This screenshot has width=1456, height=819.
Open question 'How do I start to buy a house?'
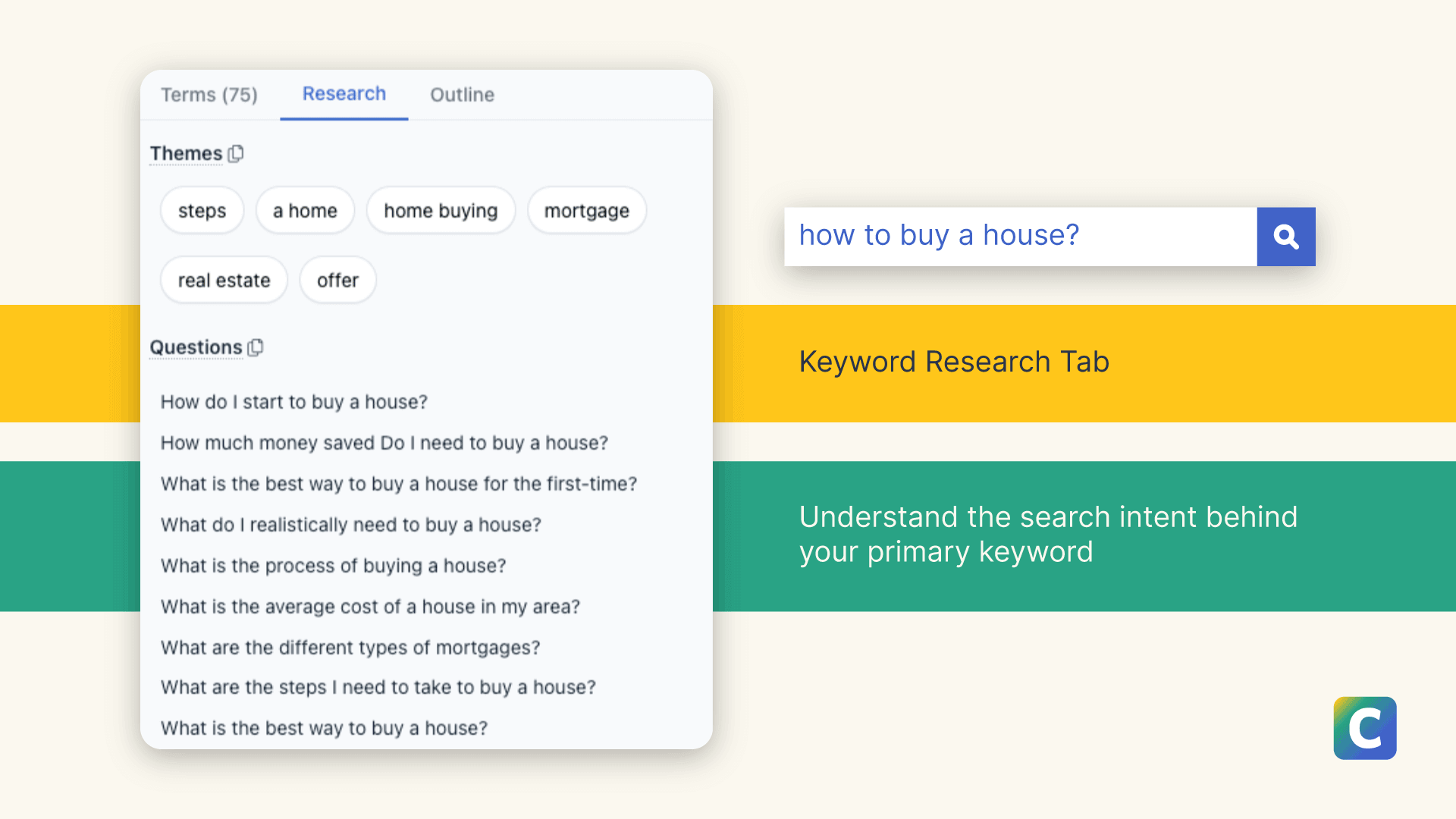(294, 402)
